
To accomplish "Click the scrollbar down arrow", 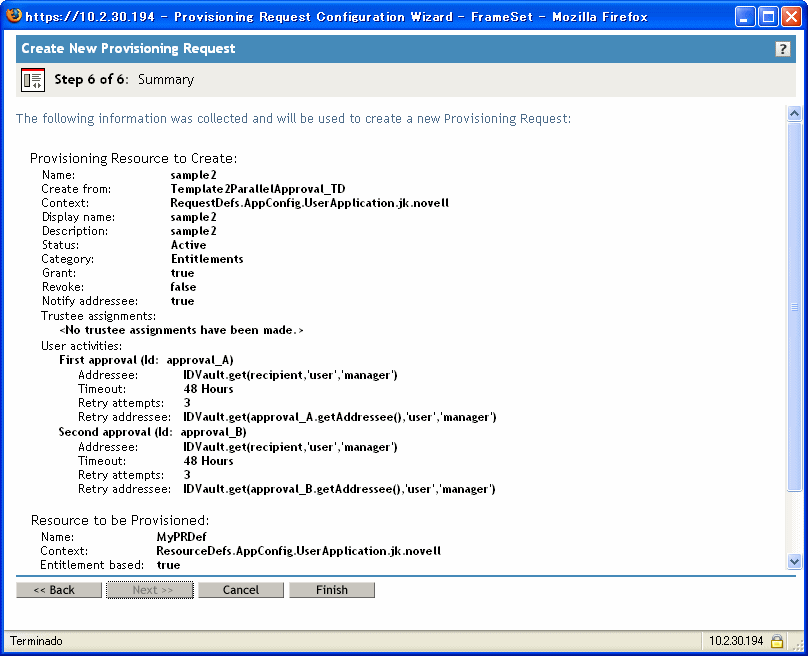I will [794, 561].
